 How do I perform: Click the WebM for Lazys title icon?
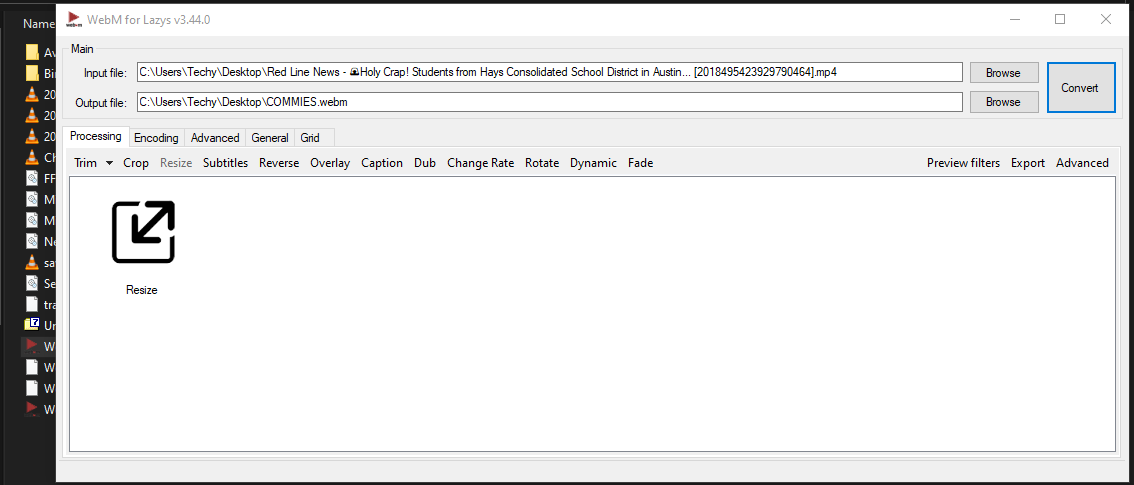[x=73, y=20]
